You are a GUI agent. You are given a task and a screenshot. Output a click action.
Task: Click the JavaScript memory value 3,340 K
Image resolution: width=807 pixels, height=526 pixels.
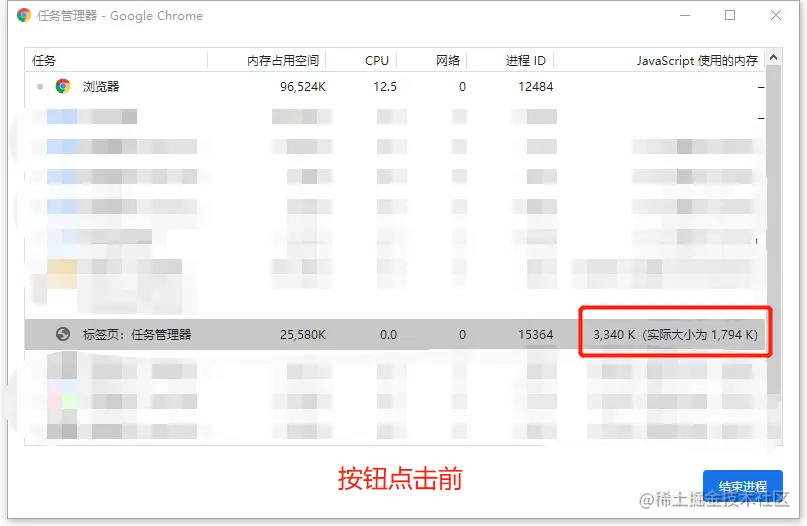(x=614, y=335)
